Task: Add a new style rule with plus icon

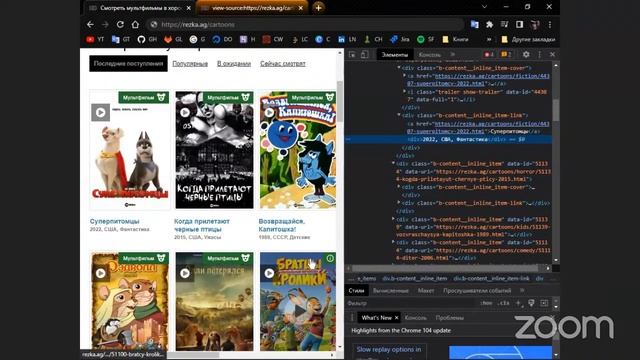Action: [518, 303]
